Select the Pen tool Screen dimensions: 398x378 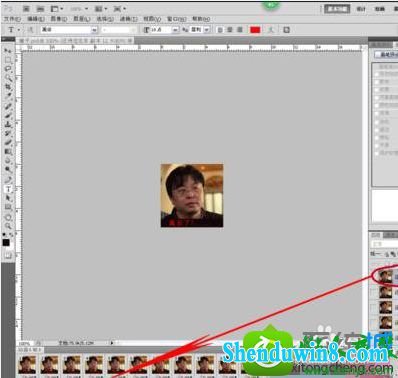pyautogui.click(x=8, y=180)
